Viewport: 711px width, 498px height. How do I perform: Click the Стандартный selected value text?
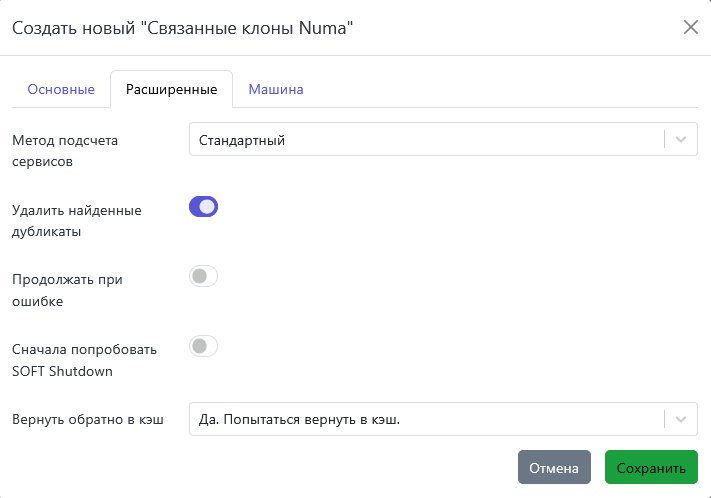click(242, 140)
